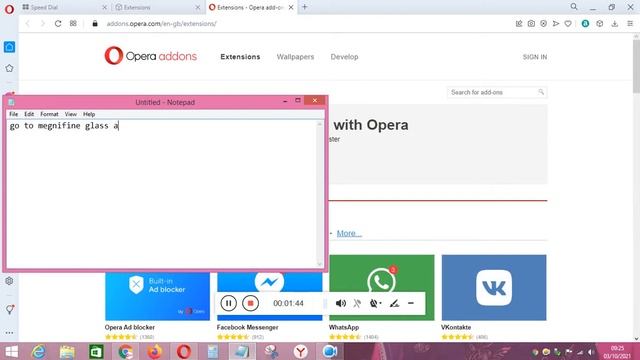Open the star bookmarks icon in Opera sidebar

point(9,68)
